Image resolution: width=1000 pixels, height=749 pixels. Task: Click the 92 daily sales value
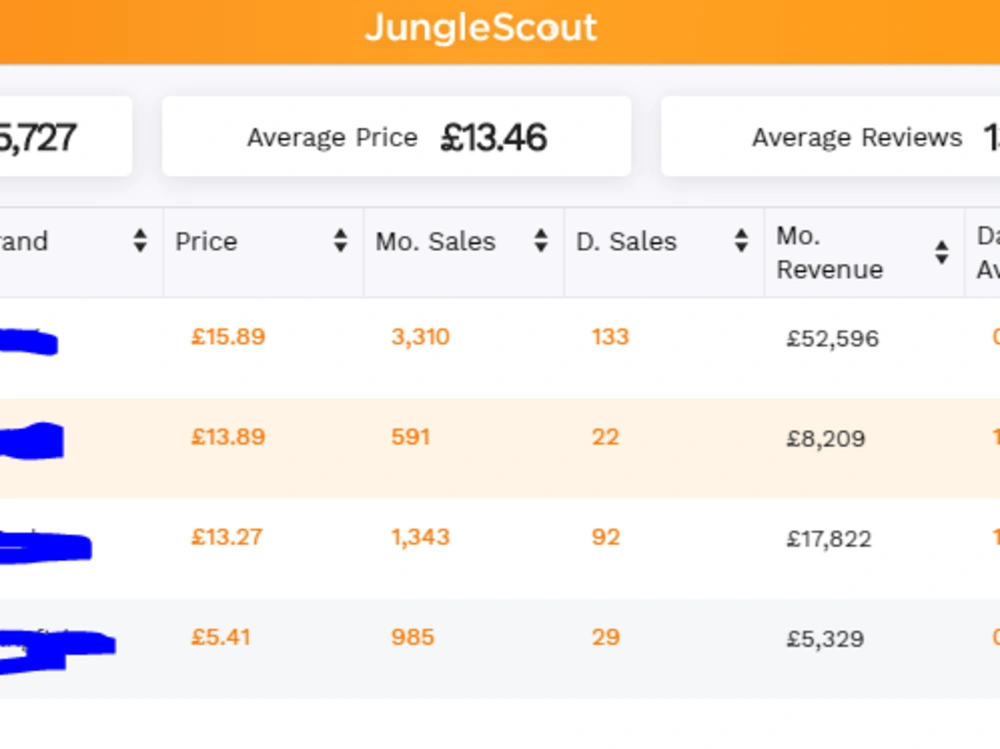coord(606,537)
